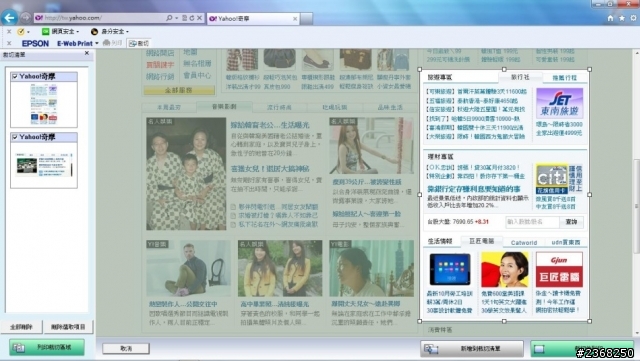This screenshot has height=361, width=640.
Task: Switch to the 品味生活 news tab
Action: [390, 107]
